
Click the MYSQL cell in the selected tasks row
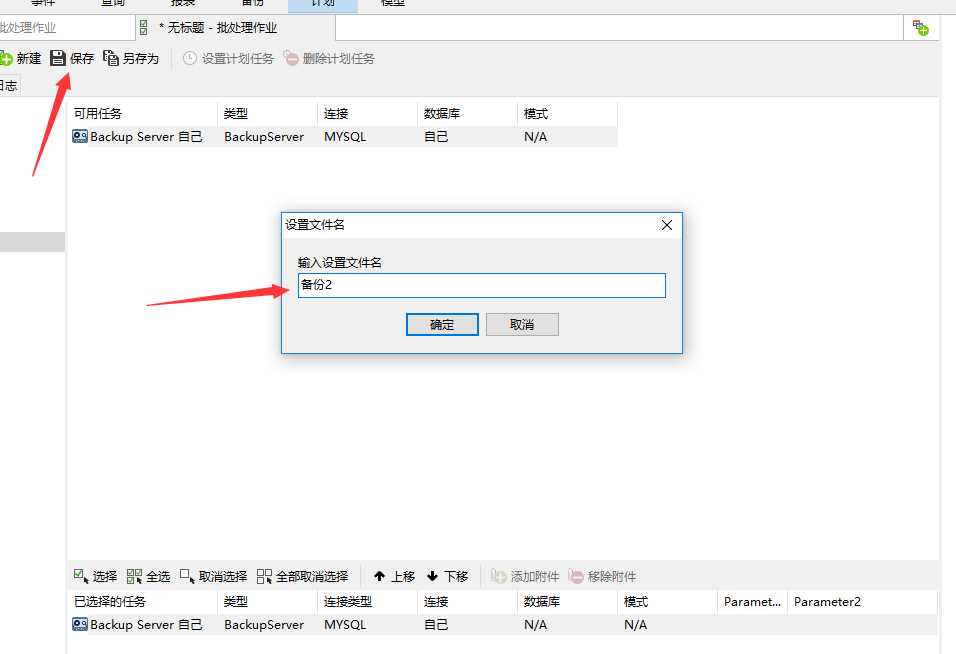[345, 624]
